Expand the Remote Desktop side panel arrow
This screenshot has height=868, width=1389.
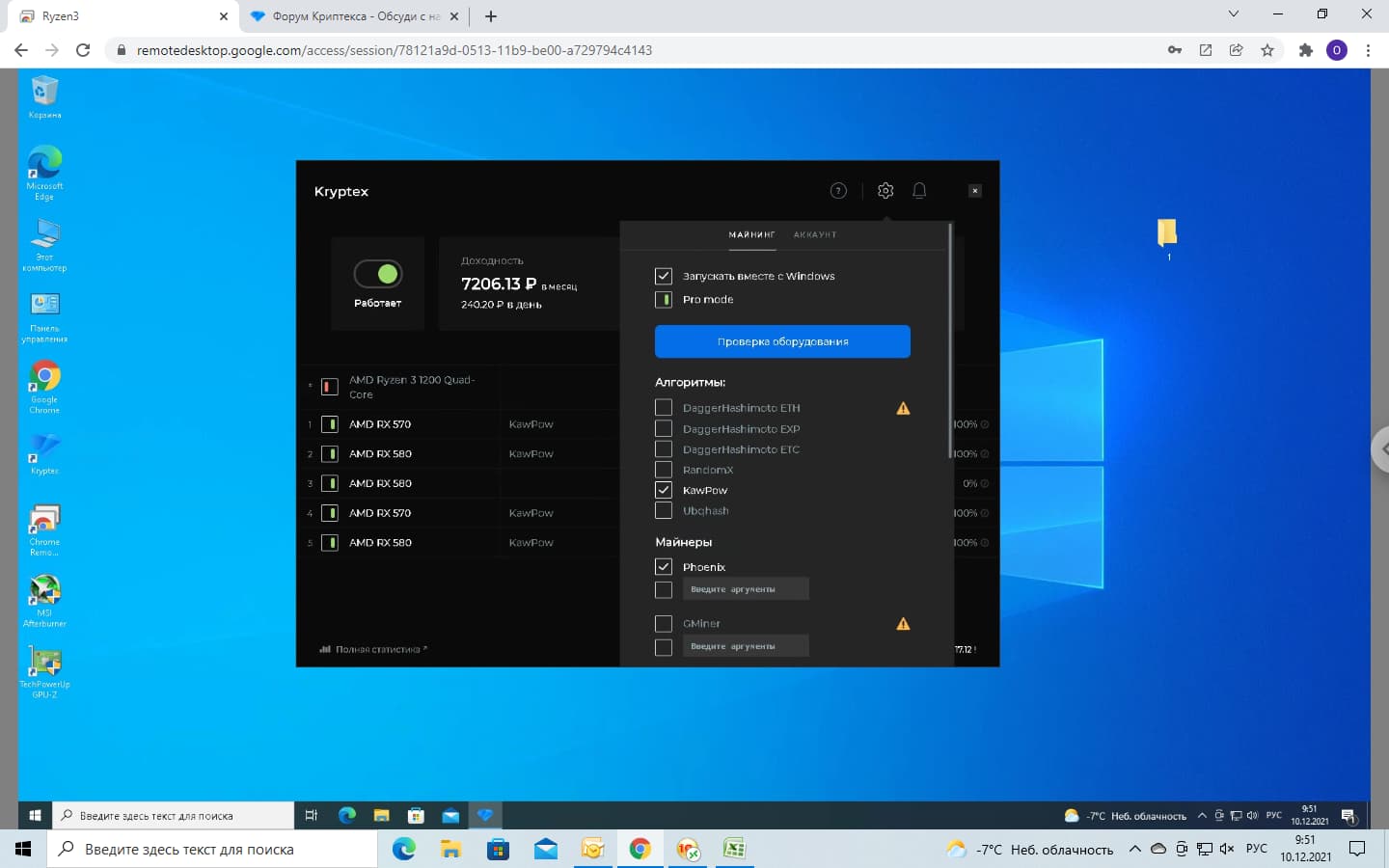coord(1380,448)
